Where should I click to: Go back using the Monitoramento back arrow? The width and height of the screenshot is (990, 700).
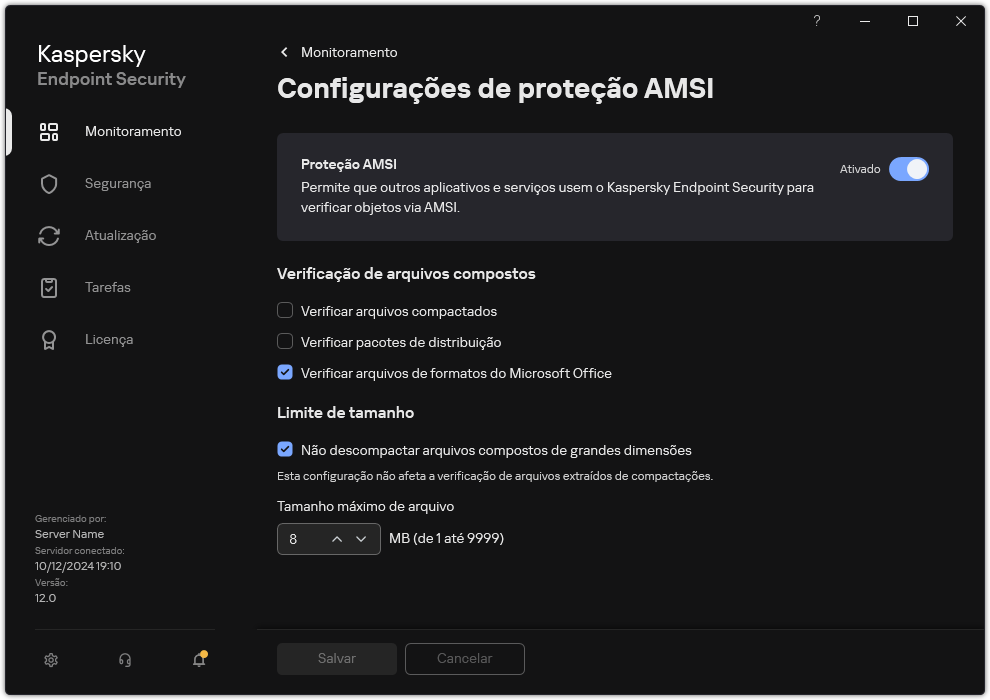(x=284, y=52)
